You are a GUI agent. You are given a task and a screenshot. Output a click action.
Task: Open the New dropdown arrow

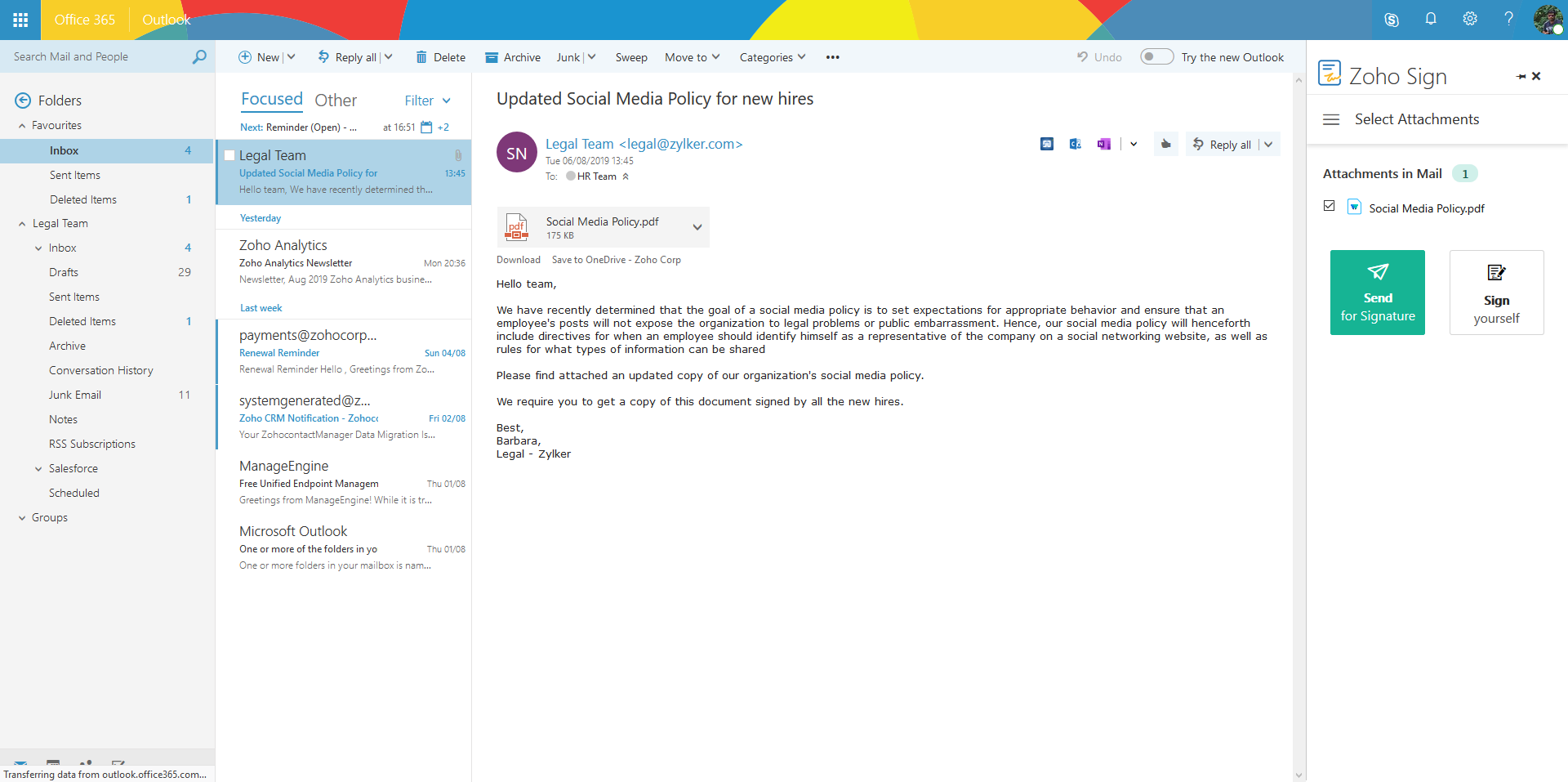[x=292, y=56]
